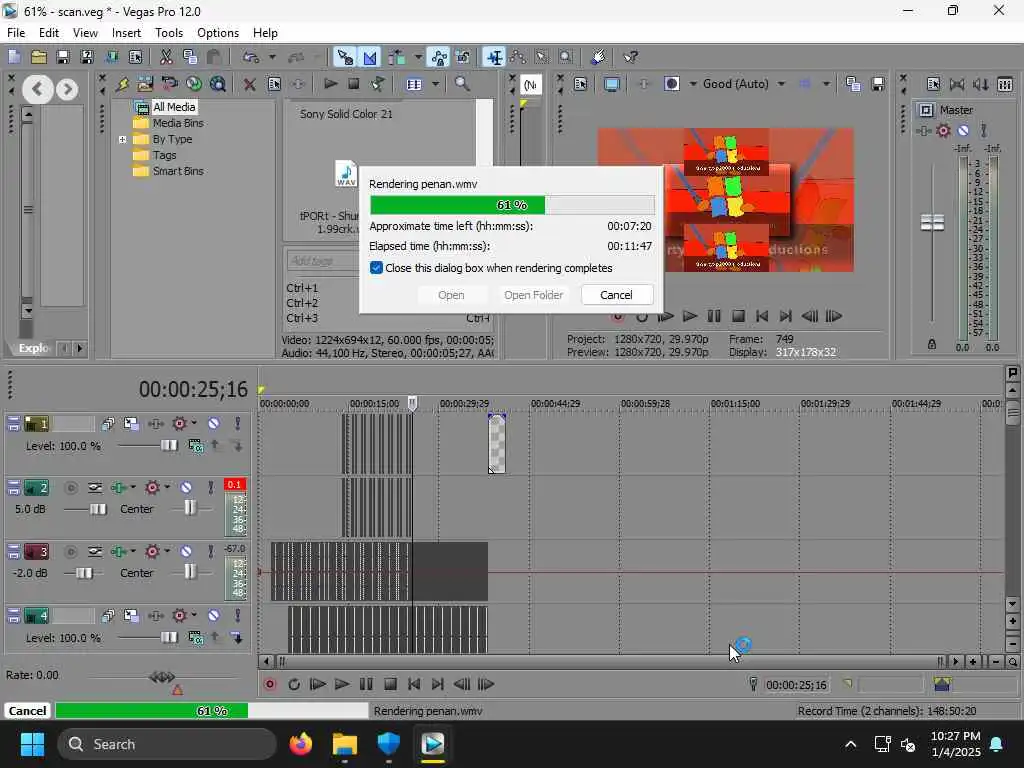
Task: Click Save Snapshot to File icon
Action: click(878, 84)
